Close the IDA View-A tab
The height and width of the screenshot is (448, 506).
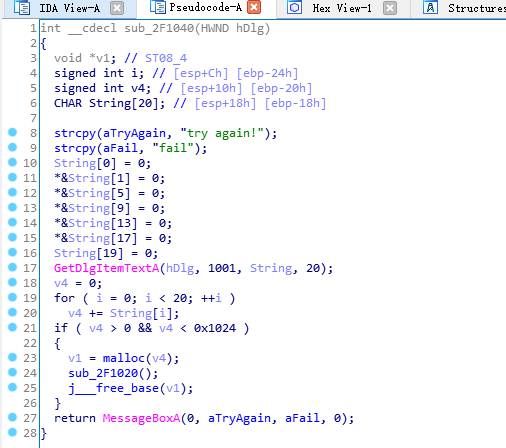pos(117,8)
